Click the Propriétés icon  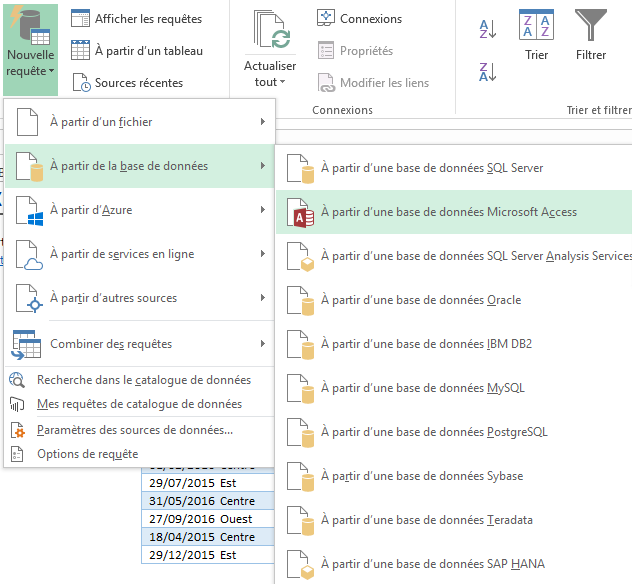tap(326, 50)
